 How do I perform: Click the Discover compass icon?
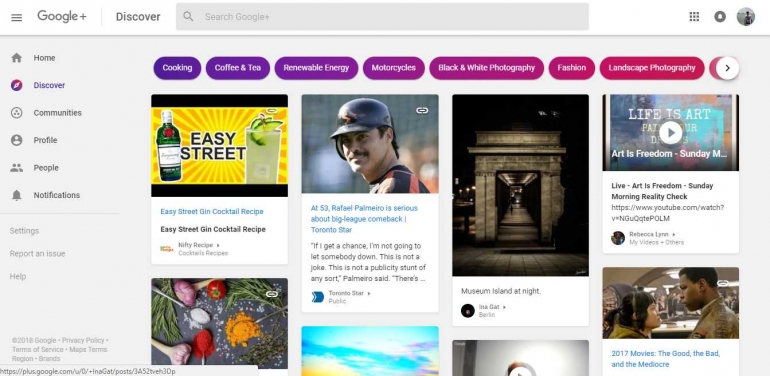(17, 85)
